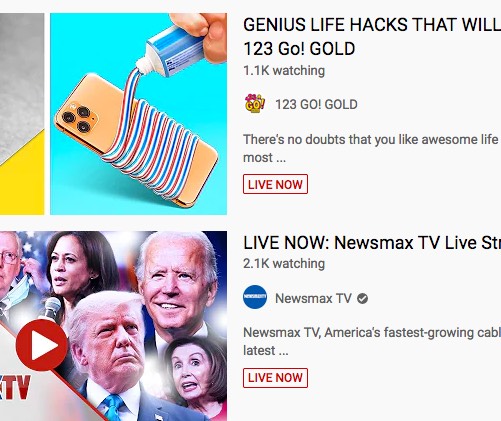The image size is (501, 421).
Task: Open the LIVE NOW: Newsmax TV Live stream title
Action: (x=372, y=243)
